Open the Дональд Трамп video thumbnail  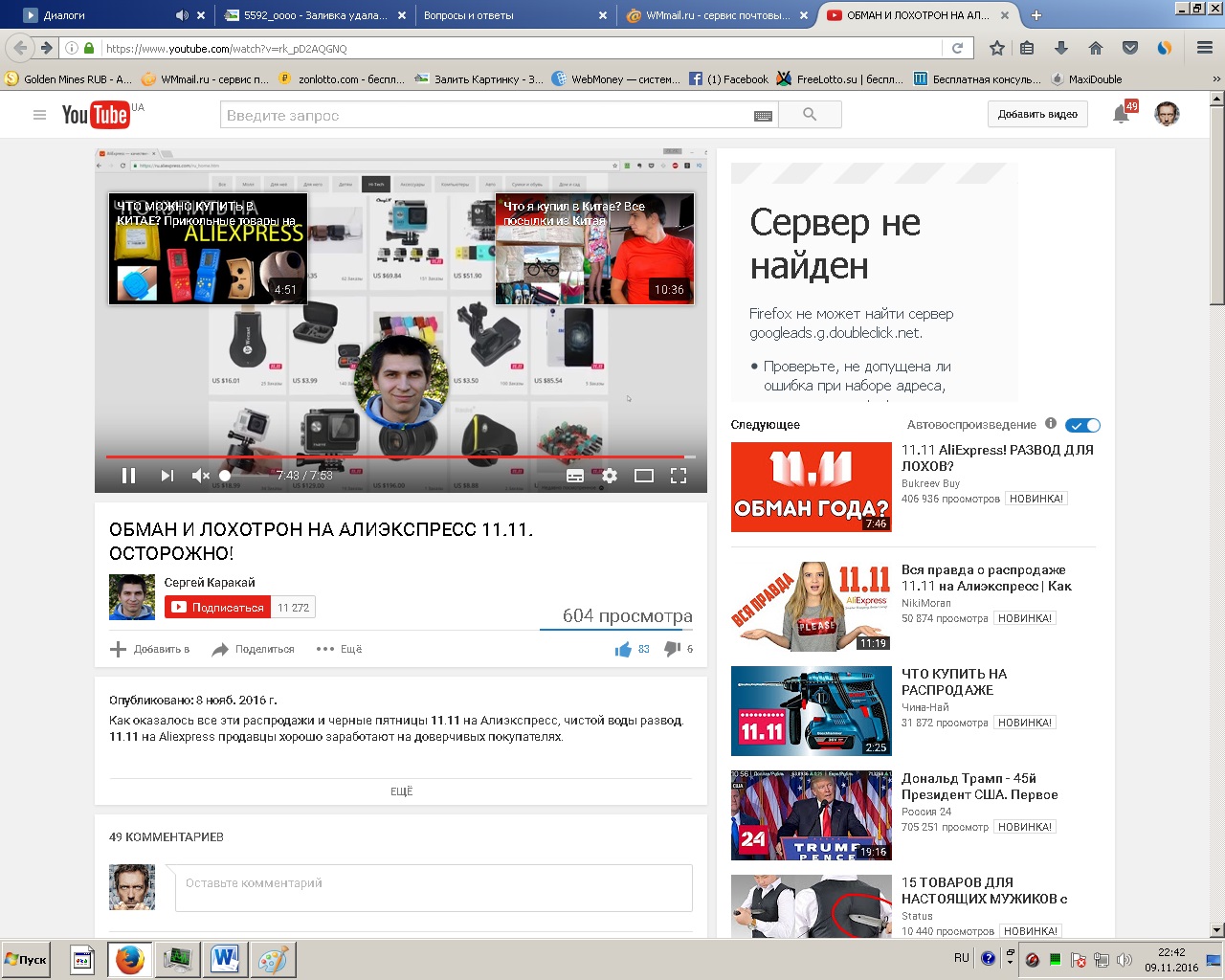click(x=812, y=815)
